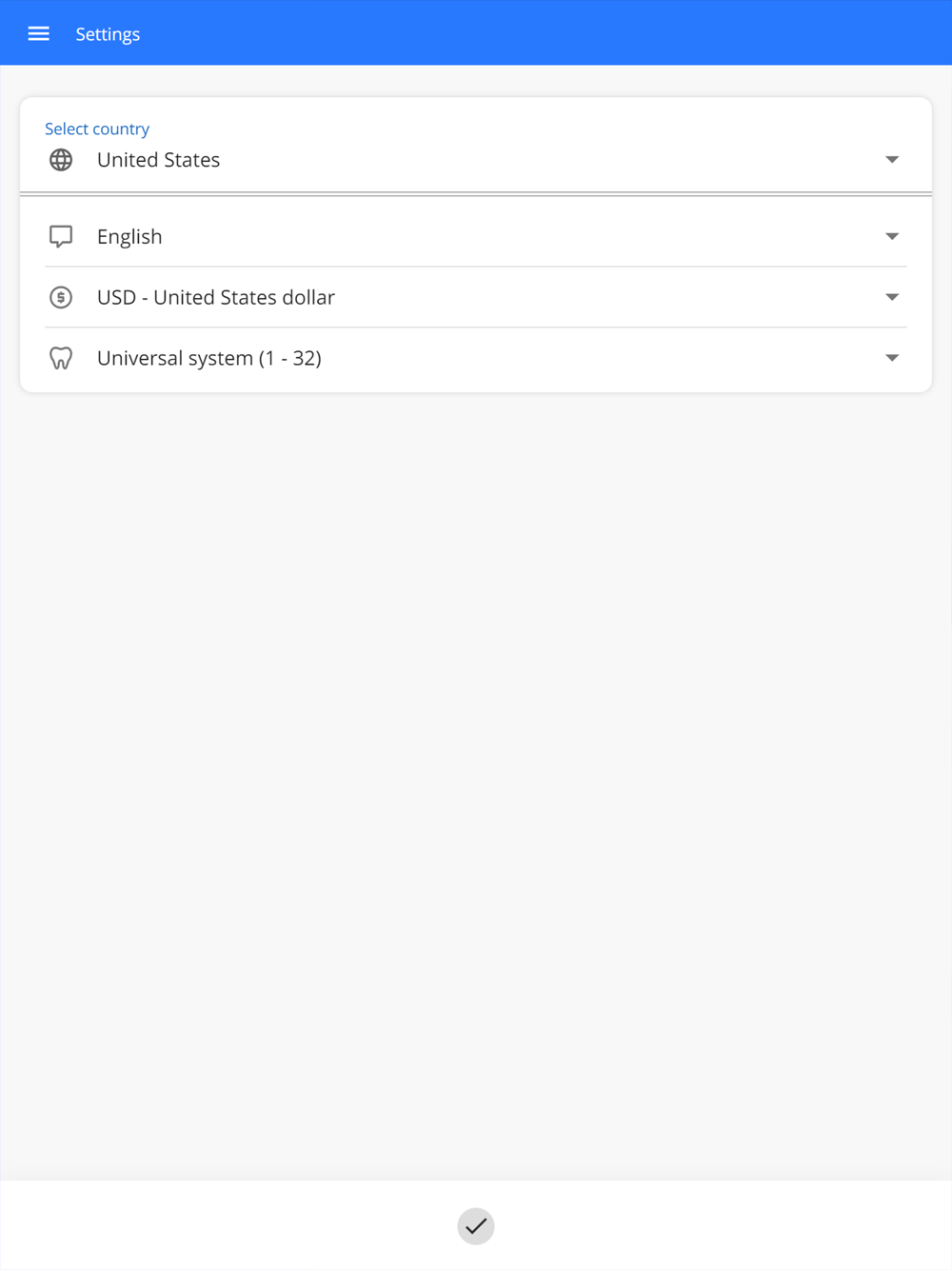The image size is (952, 1270).
Task: Expand the English language dropdown arrow
Action: point(892,236)
